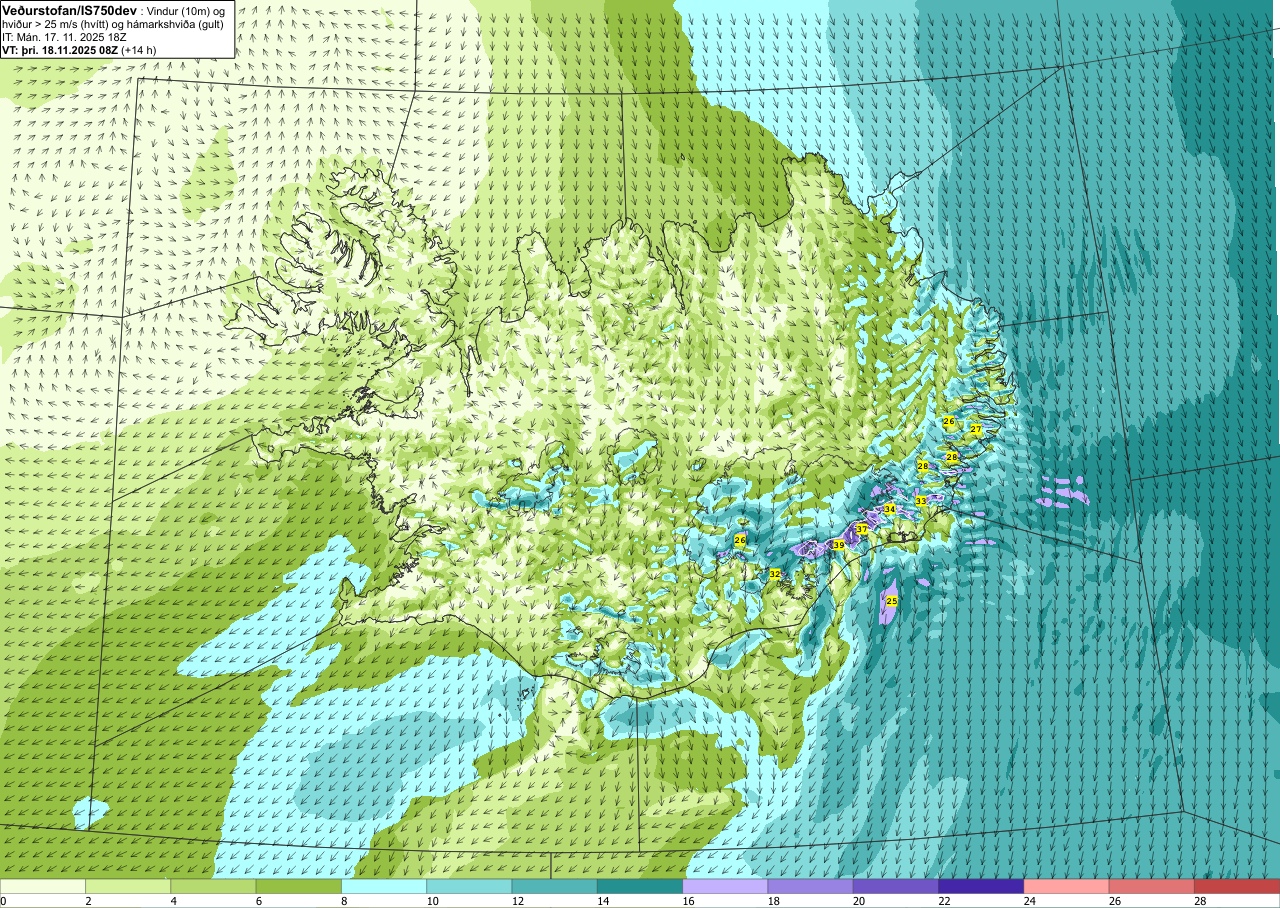Click the yellow gust label 33
This screenshot has height=908, width=1280.
coord(921,500)
